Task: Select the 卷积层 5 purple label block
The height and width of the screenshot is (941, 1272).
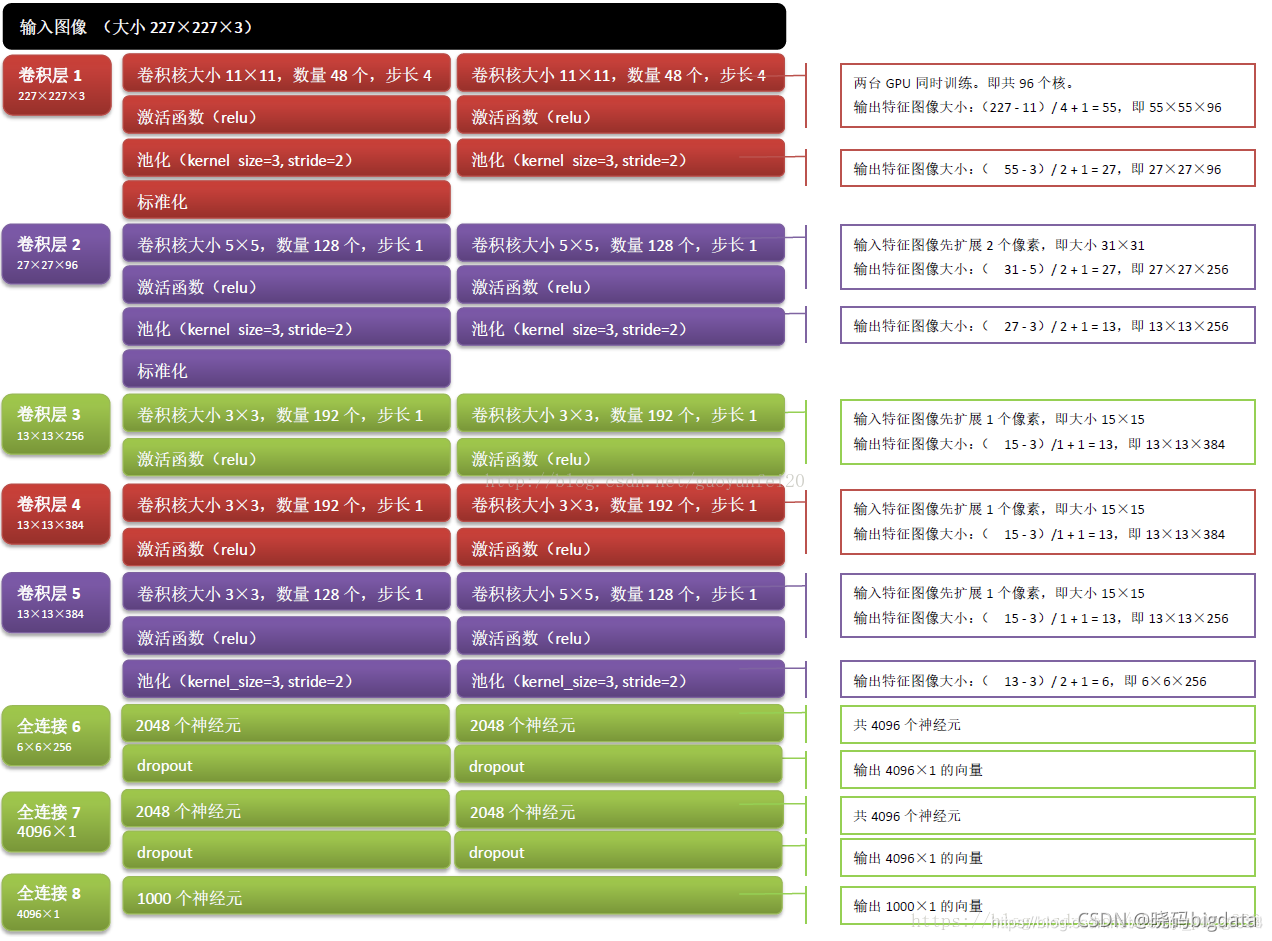Action: (56, 603)
